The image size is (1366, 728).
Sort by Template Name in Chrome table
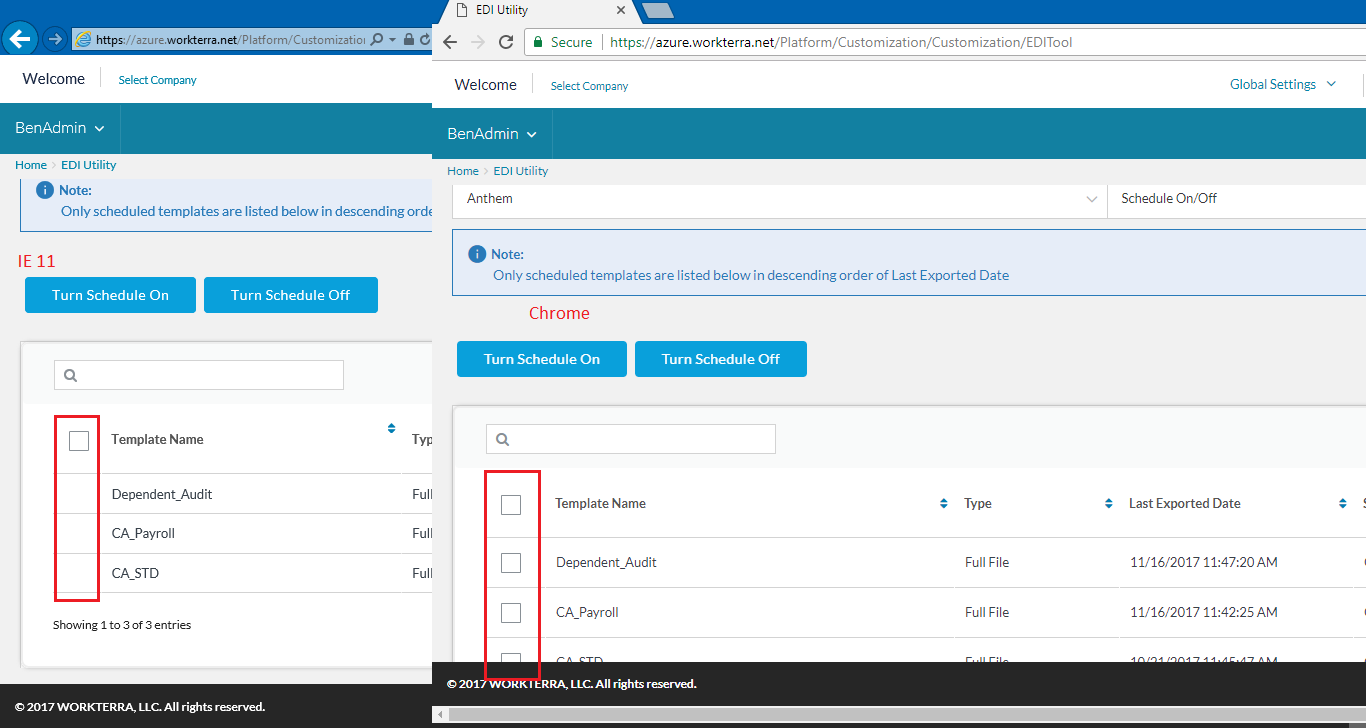coord(943,503)
